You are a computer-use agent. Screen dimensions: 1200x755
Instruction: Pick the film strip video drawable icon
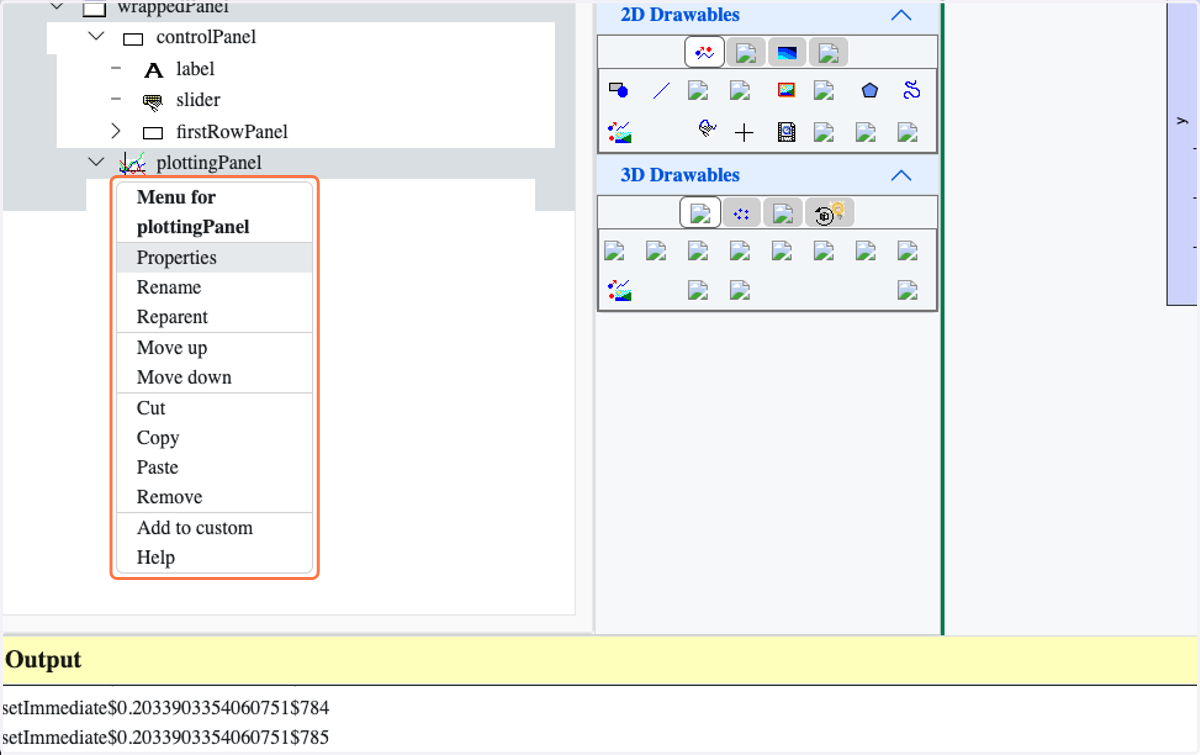tap(786, 132)
